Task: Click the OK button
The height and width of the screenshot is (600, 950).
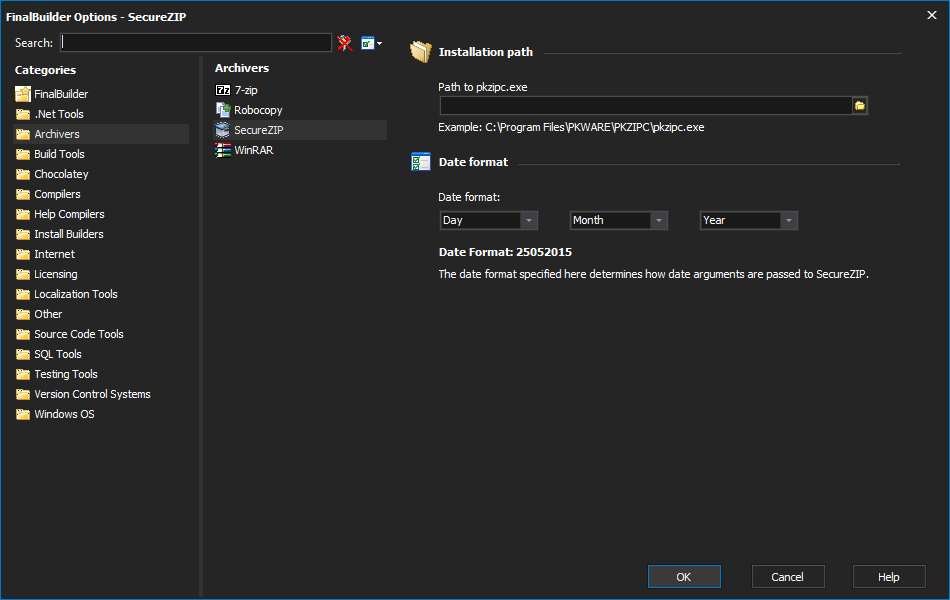Action: [684, 576]
